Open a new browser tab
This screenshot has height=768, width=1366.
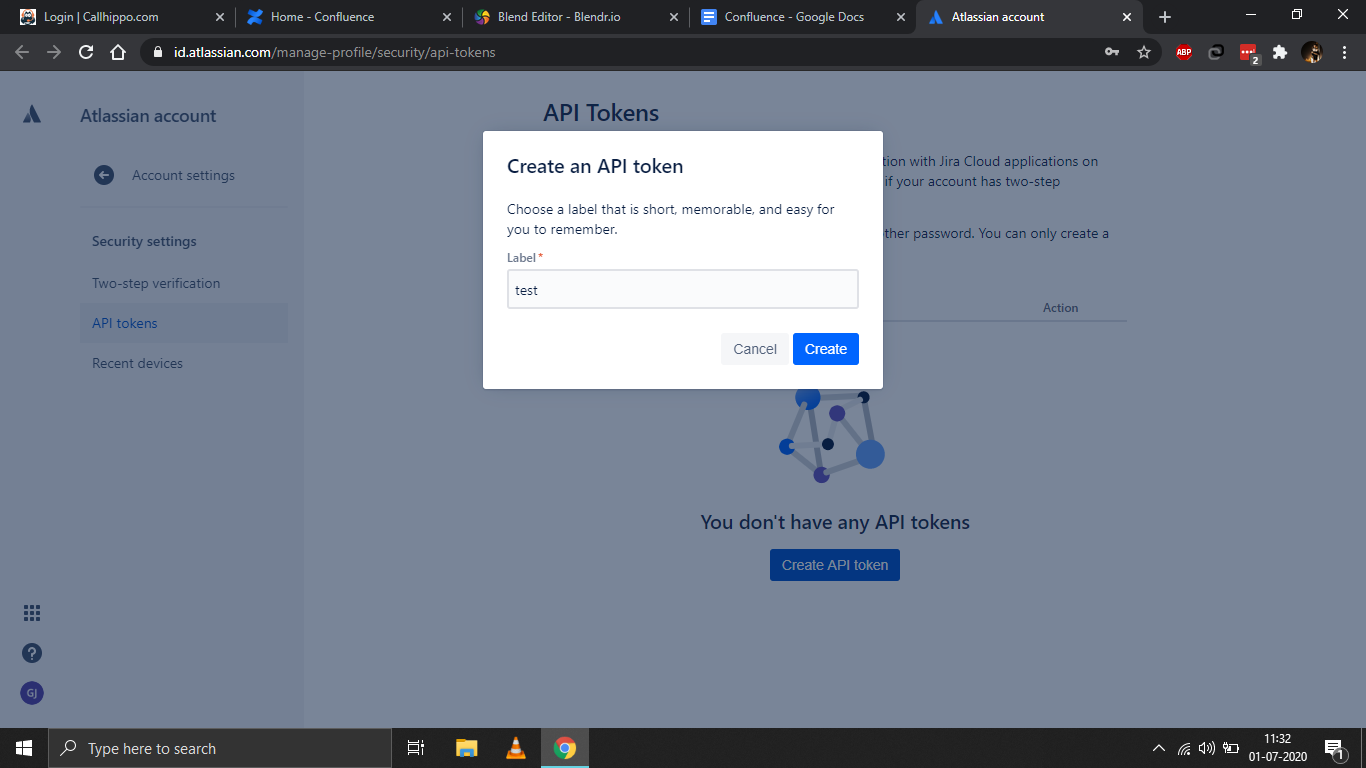1165,17
